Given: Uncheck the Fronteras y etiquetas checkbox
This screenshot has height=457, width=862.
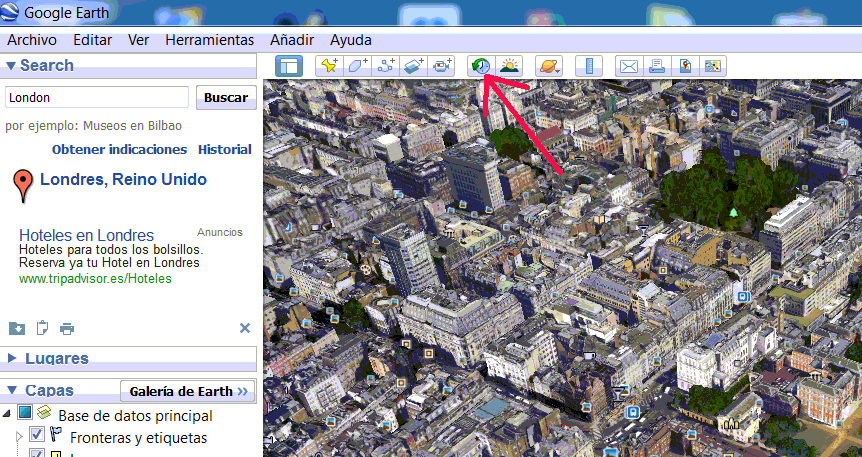Looking at the screenshot, I should 37,435.
